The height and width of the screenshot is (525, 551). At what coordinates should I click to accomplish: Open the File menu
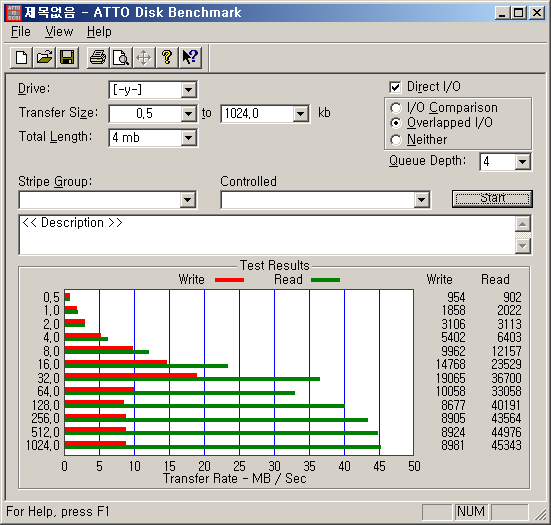(20, 32)
